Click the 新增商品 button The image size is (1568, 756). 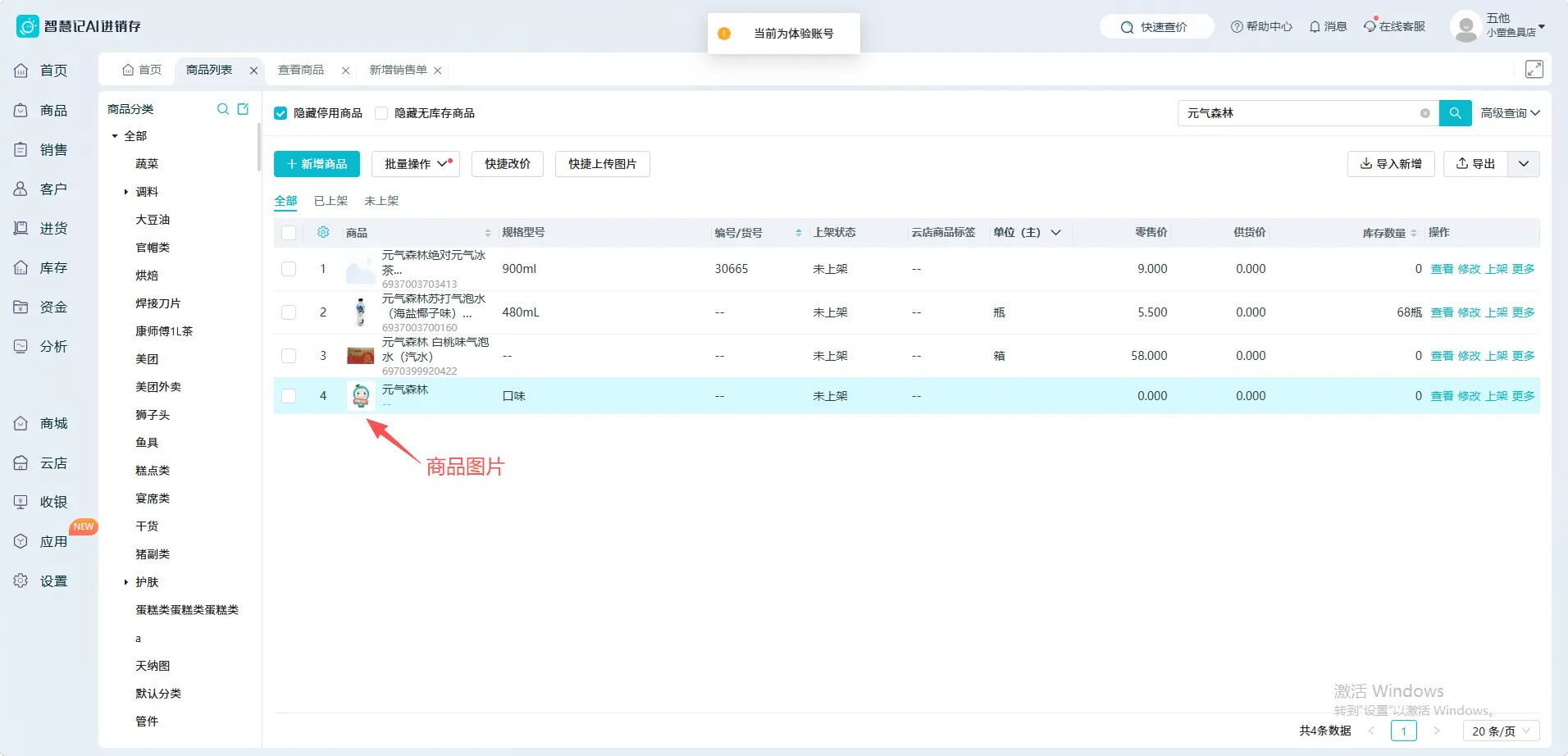tap(317, 164)
